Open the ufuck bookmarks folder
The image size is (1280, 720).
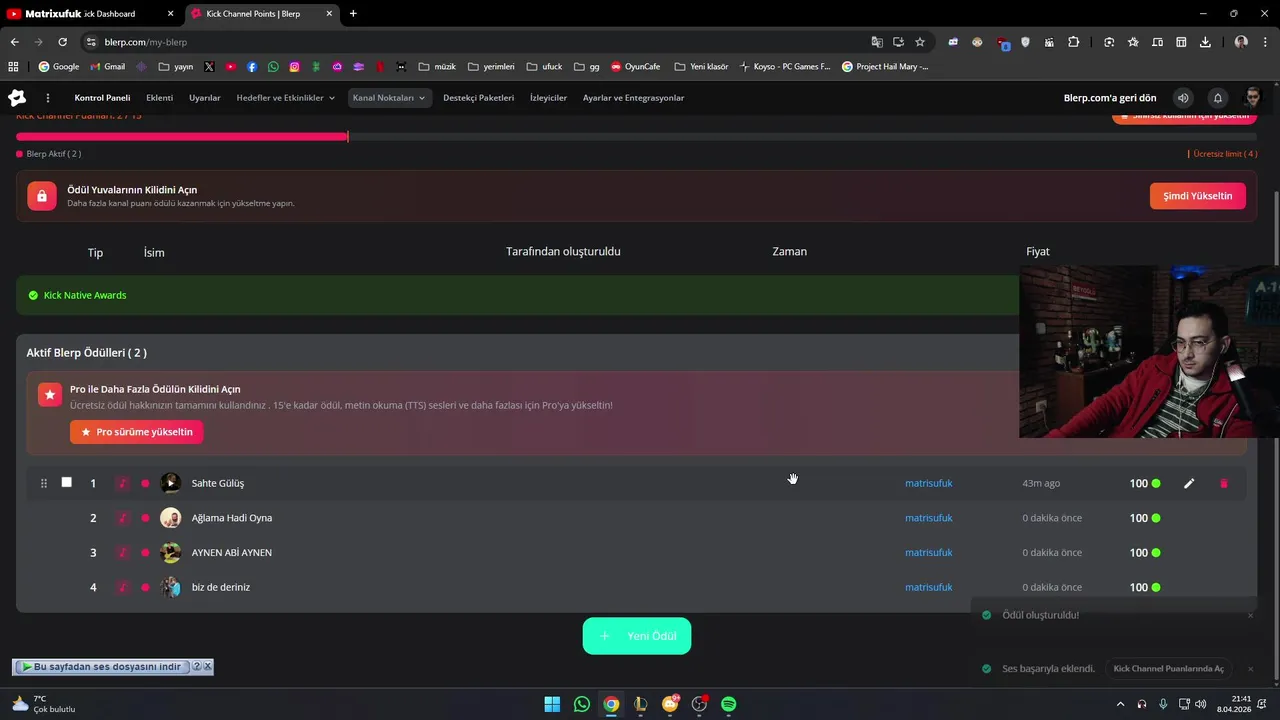click(544, 67)
